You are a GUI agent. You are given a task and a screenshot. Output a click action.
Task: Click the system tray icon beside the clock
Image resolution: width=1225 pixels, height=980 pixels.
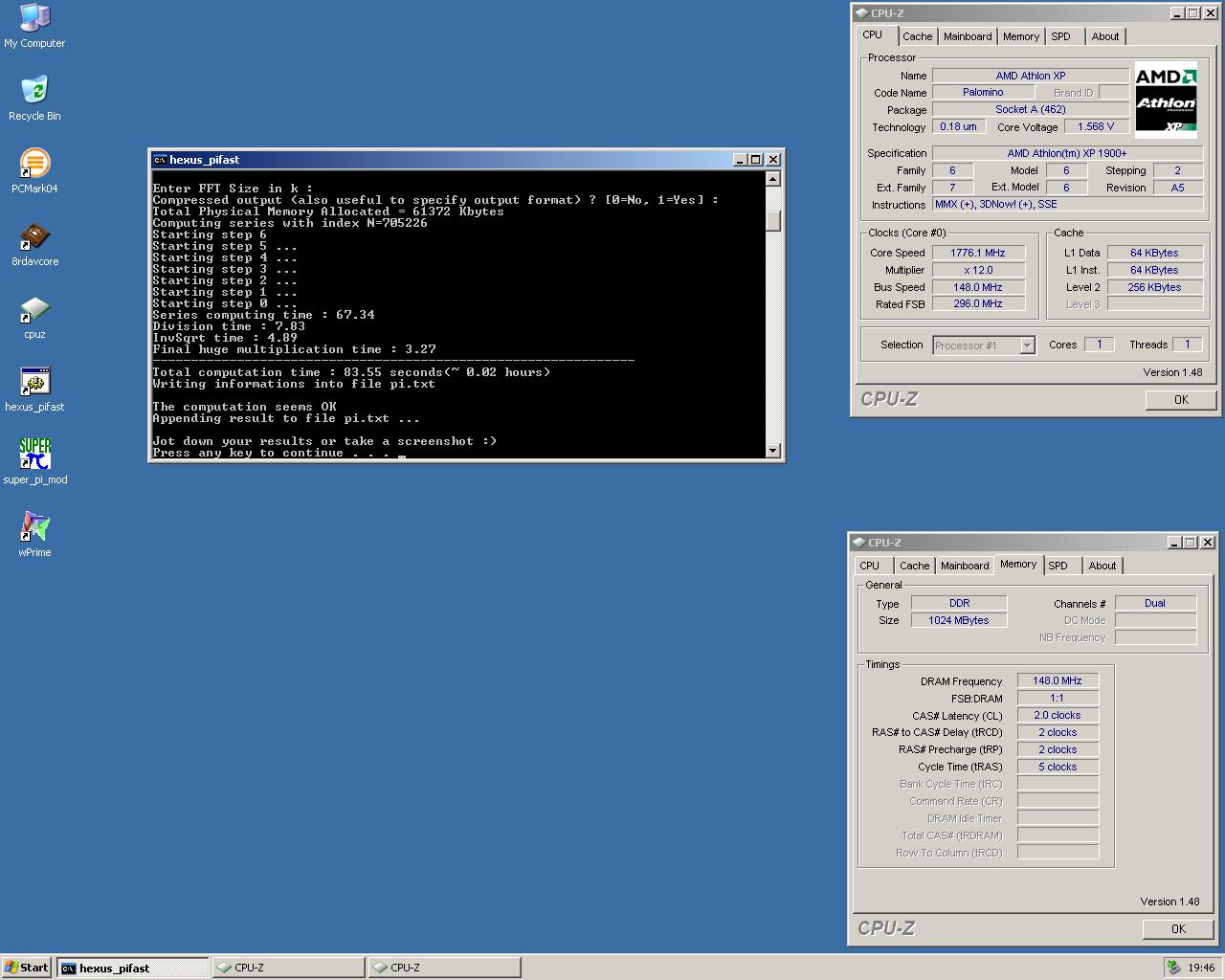click(x=1173, y=968)
